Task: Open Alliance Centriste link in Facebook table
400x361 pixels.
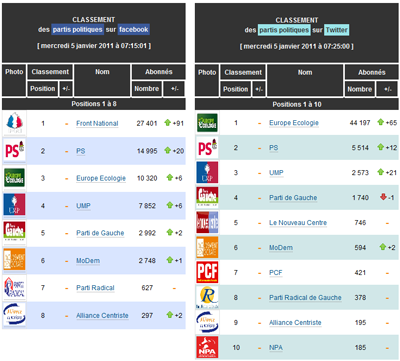Action: tap(102, 315)
